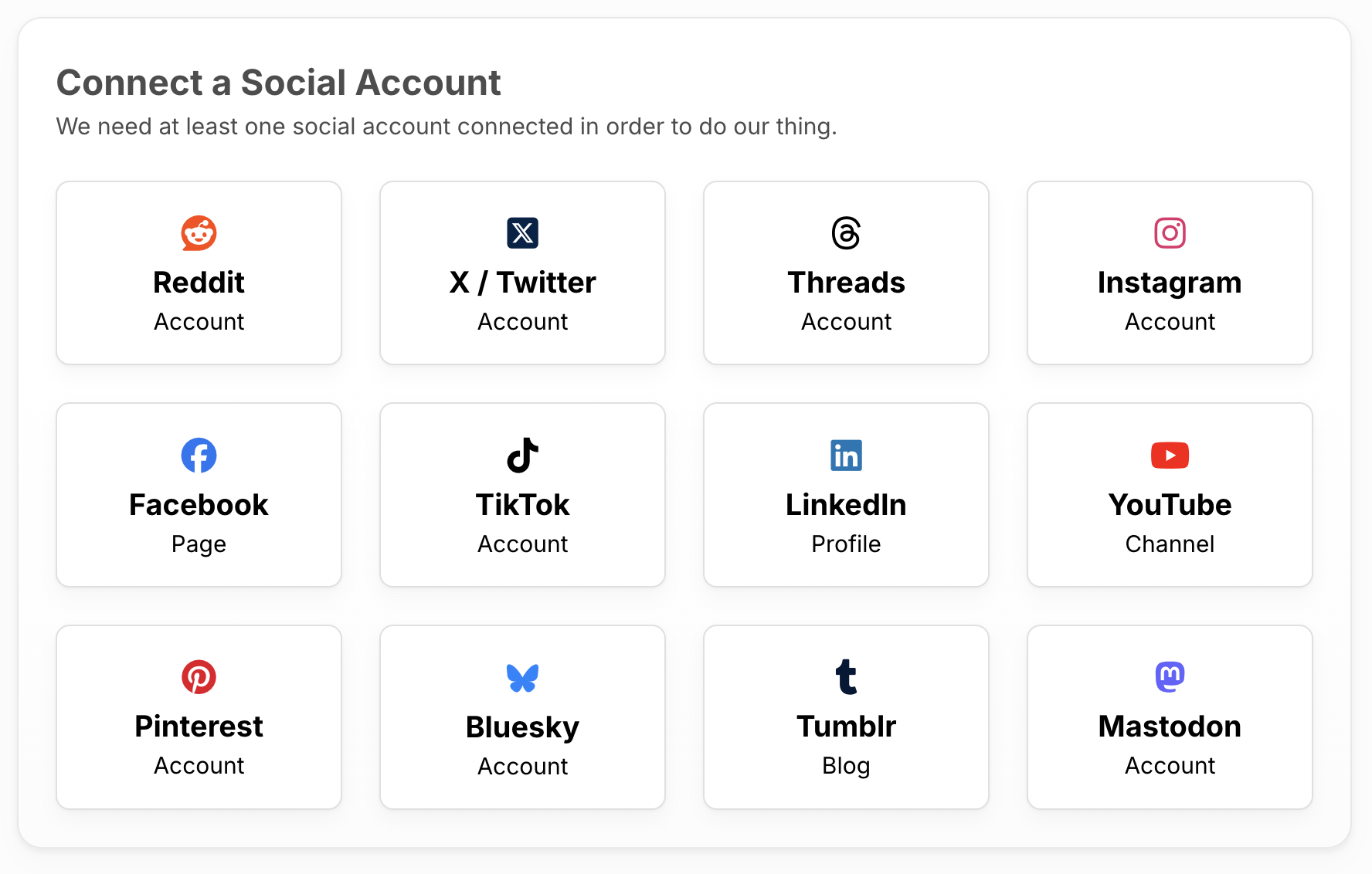Connect a Reddit Account
Screen dimensions: 1372x874
(199, 273)
